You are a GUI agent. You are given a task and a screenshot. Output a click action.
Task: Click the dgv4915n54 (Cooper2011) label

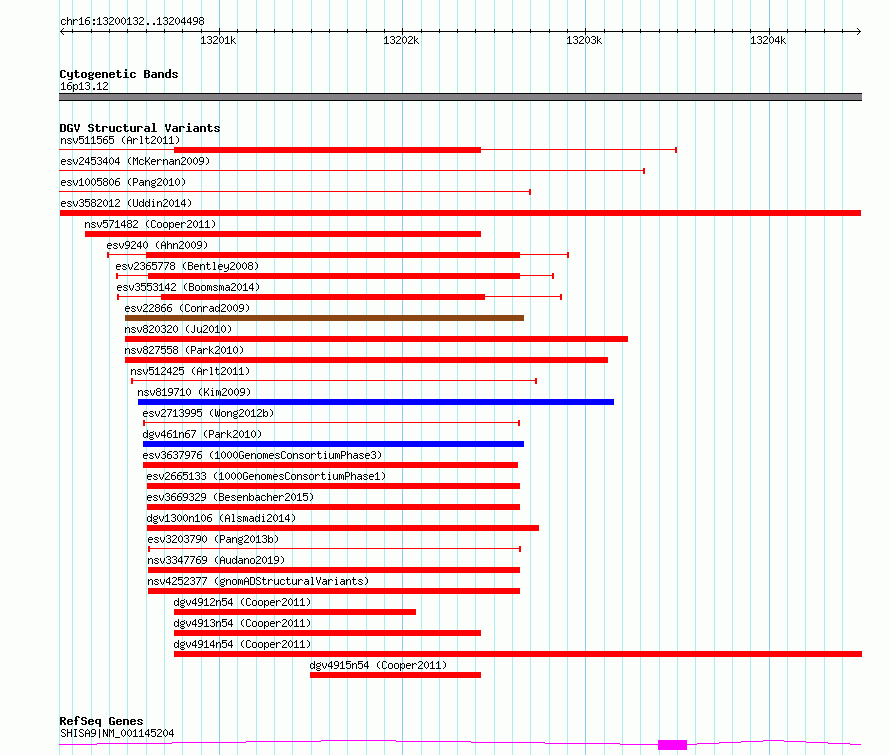click(378, 665)
